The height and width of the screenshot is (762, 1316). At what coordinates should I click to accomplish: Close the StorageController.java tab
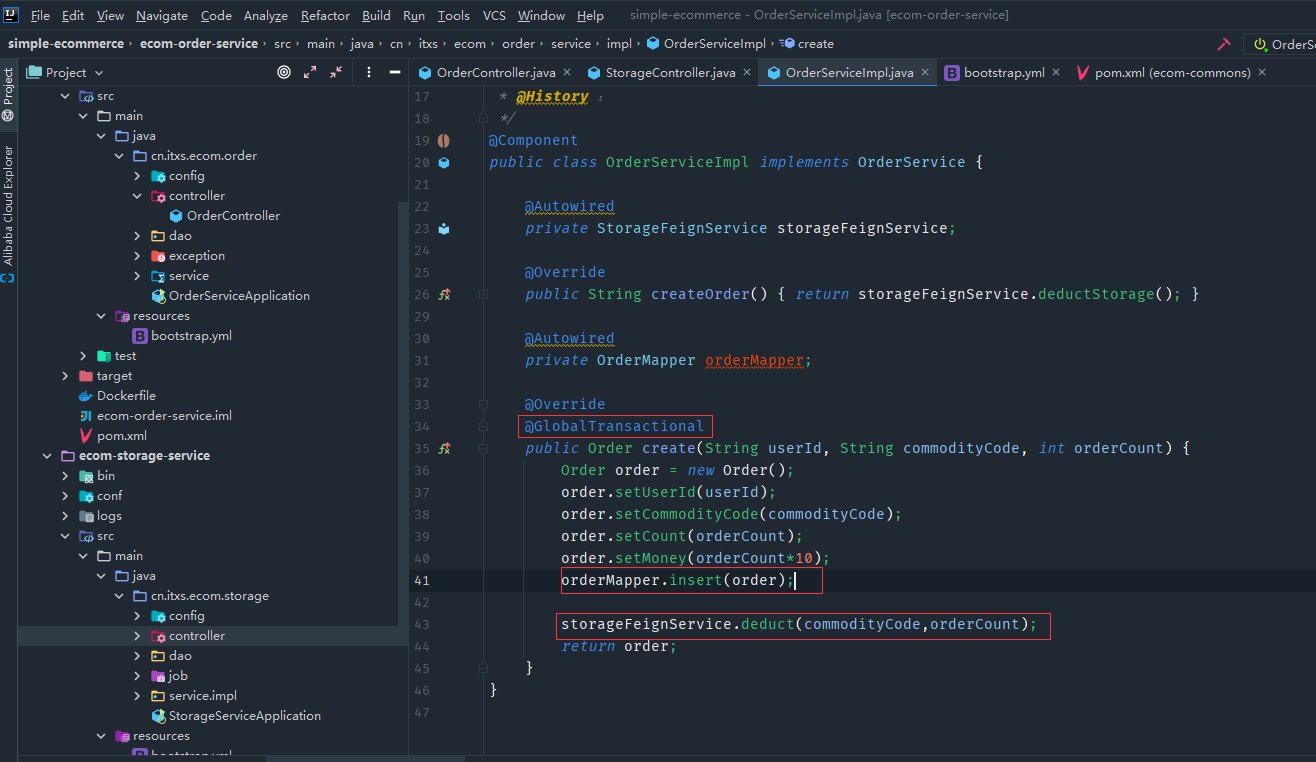(x=747, y=72)
